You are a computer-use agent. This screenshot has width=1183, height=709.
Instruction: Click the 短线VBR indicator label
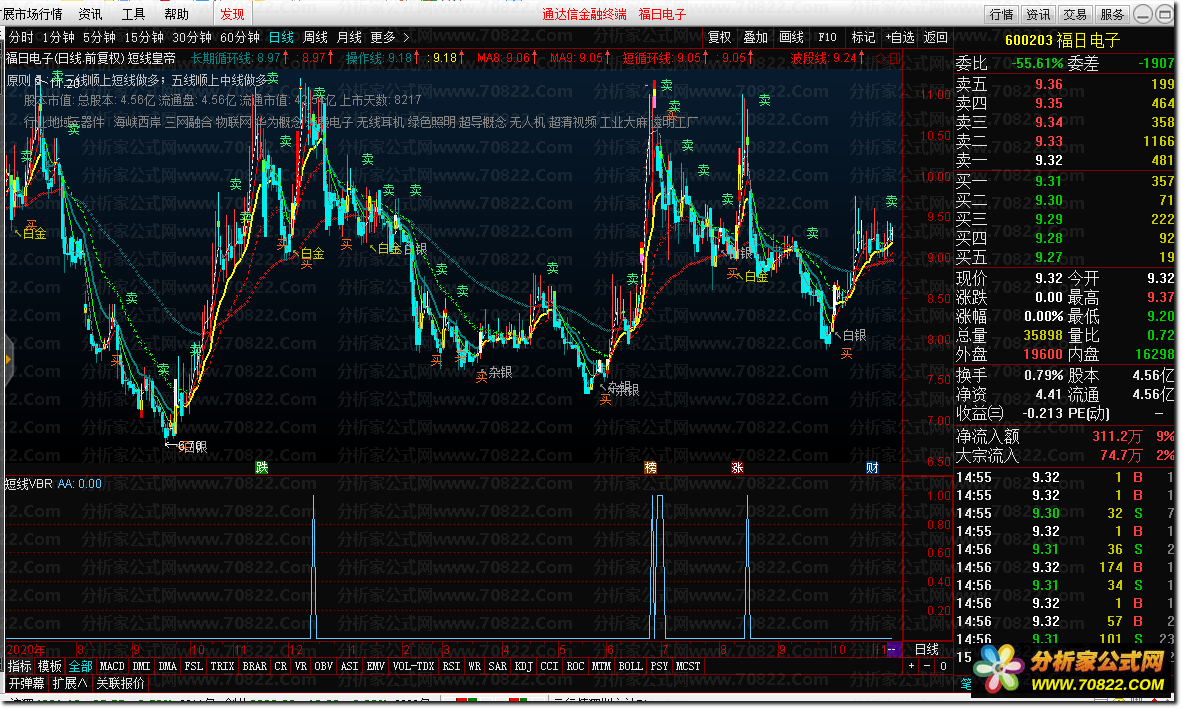coord(29,483)
